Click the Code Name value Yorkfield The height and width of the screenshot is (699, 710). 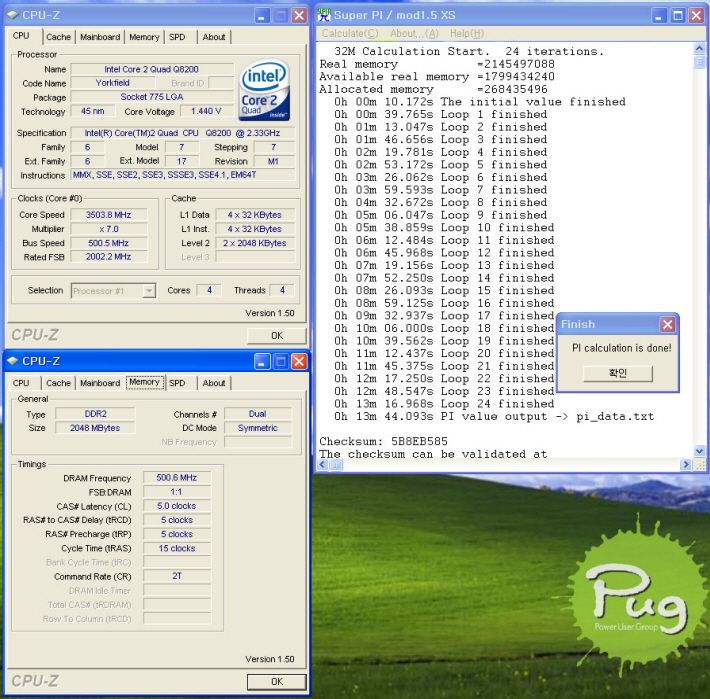pos(113,83)
